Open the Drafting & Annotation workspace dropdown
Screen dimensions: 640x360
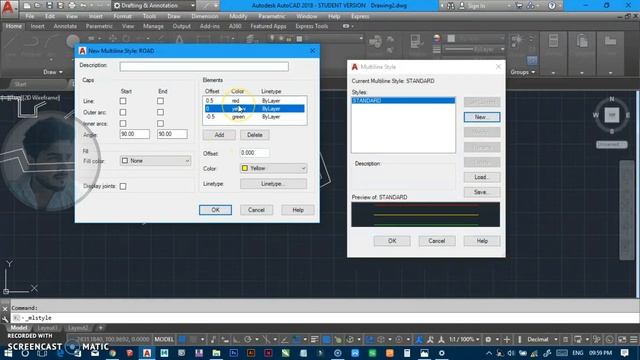tap(153, 6)
